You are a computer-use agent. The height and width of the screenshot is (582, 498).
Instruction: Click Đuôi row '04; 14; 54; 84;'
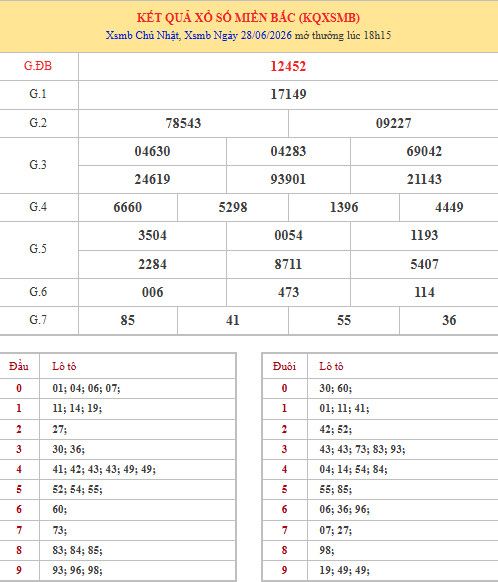pos(353,469)
